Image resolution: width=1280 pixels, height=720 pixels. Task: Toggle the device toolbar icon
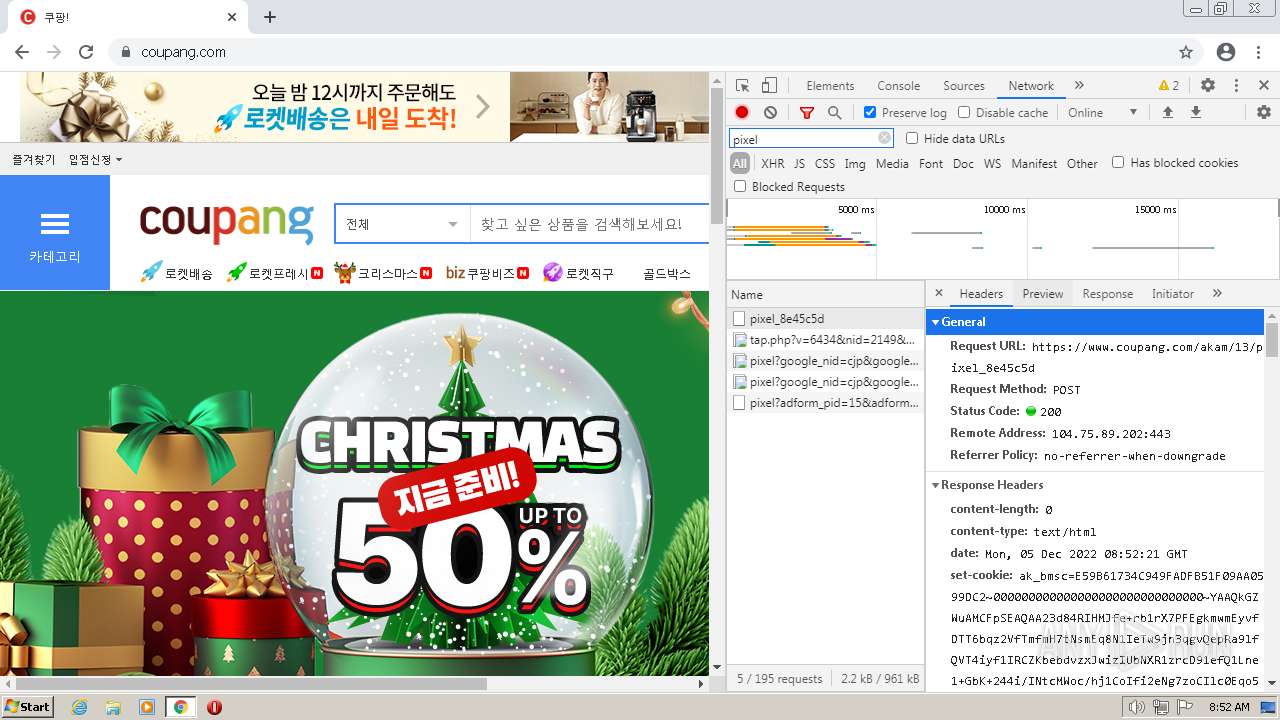pos(769,86)
